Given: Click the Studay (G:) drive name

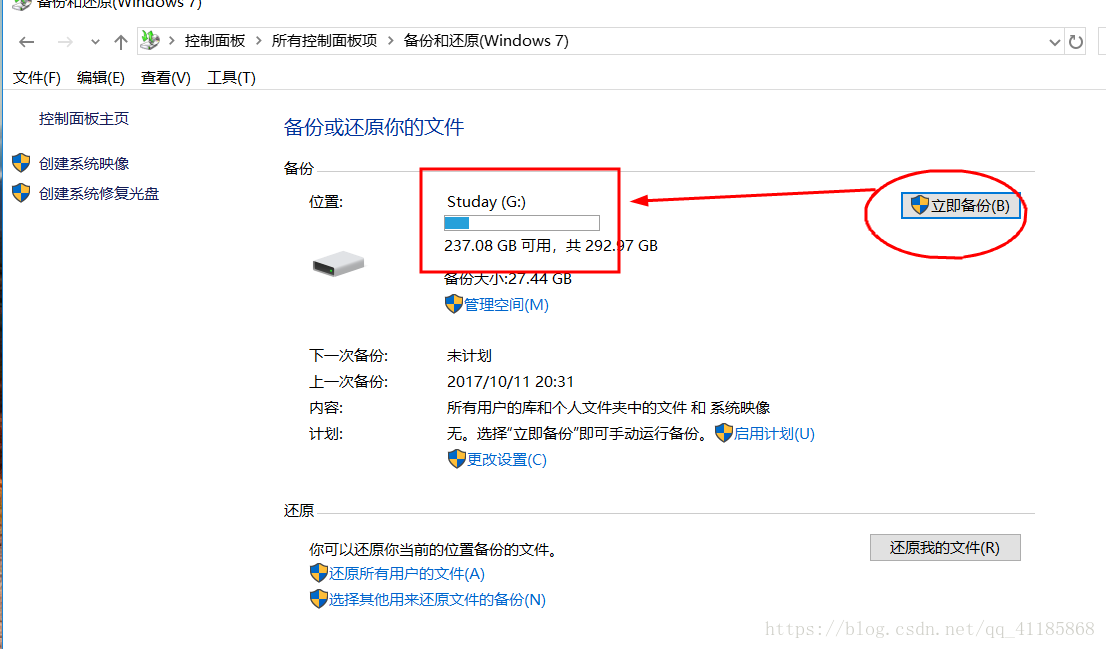Looking at the screenshot, I should click(x=486, y=202).
